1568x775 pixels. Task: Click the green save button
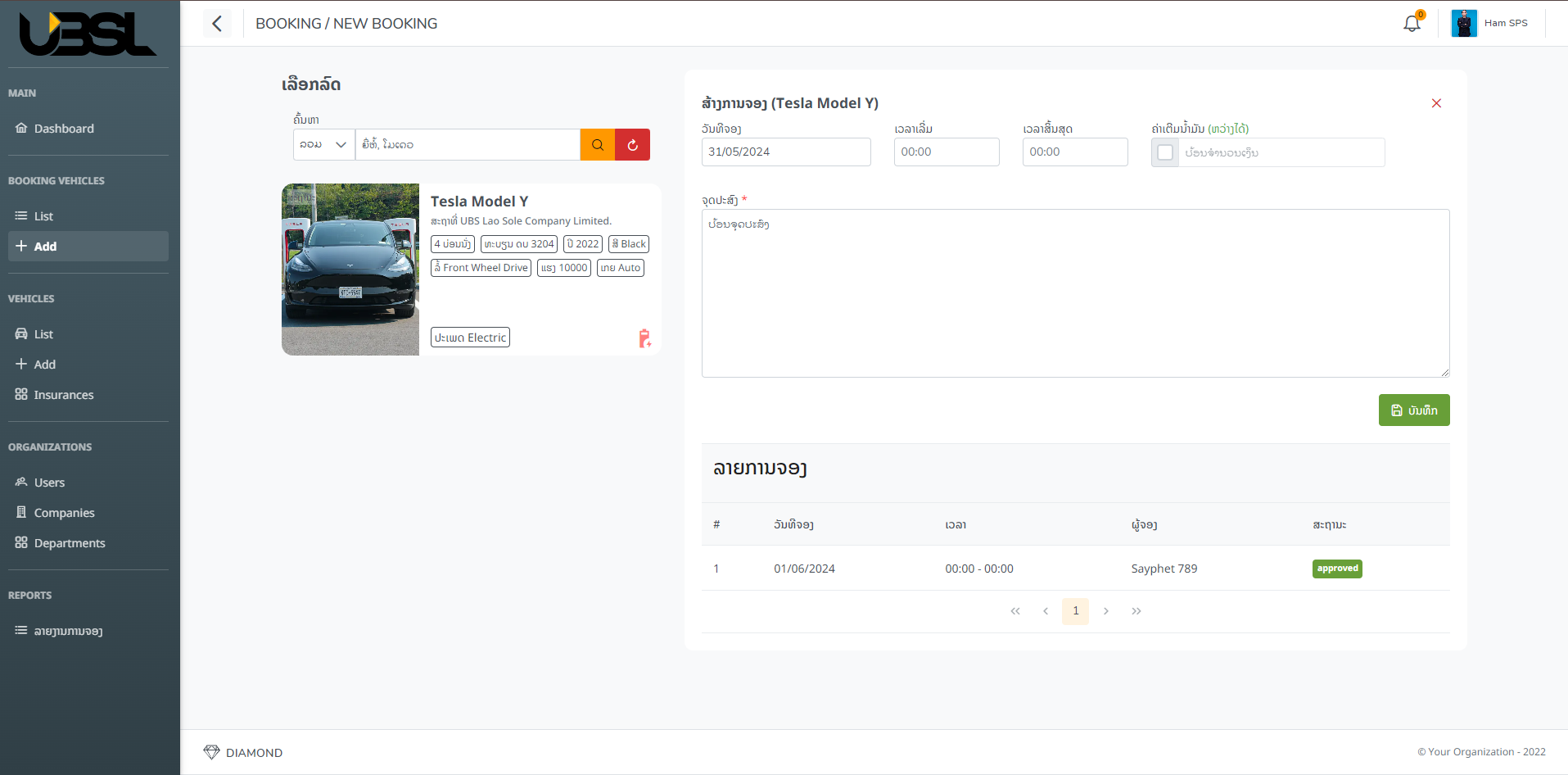[x=1413, y=410]
